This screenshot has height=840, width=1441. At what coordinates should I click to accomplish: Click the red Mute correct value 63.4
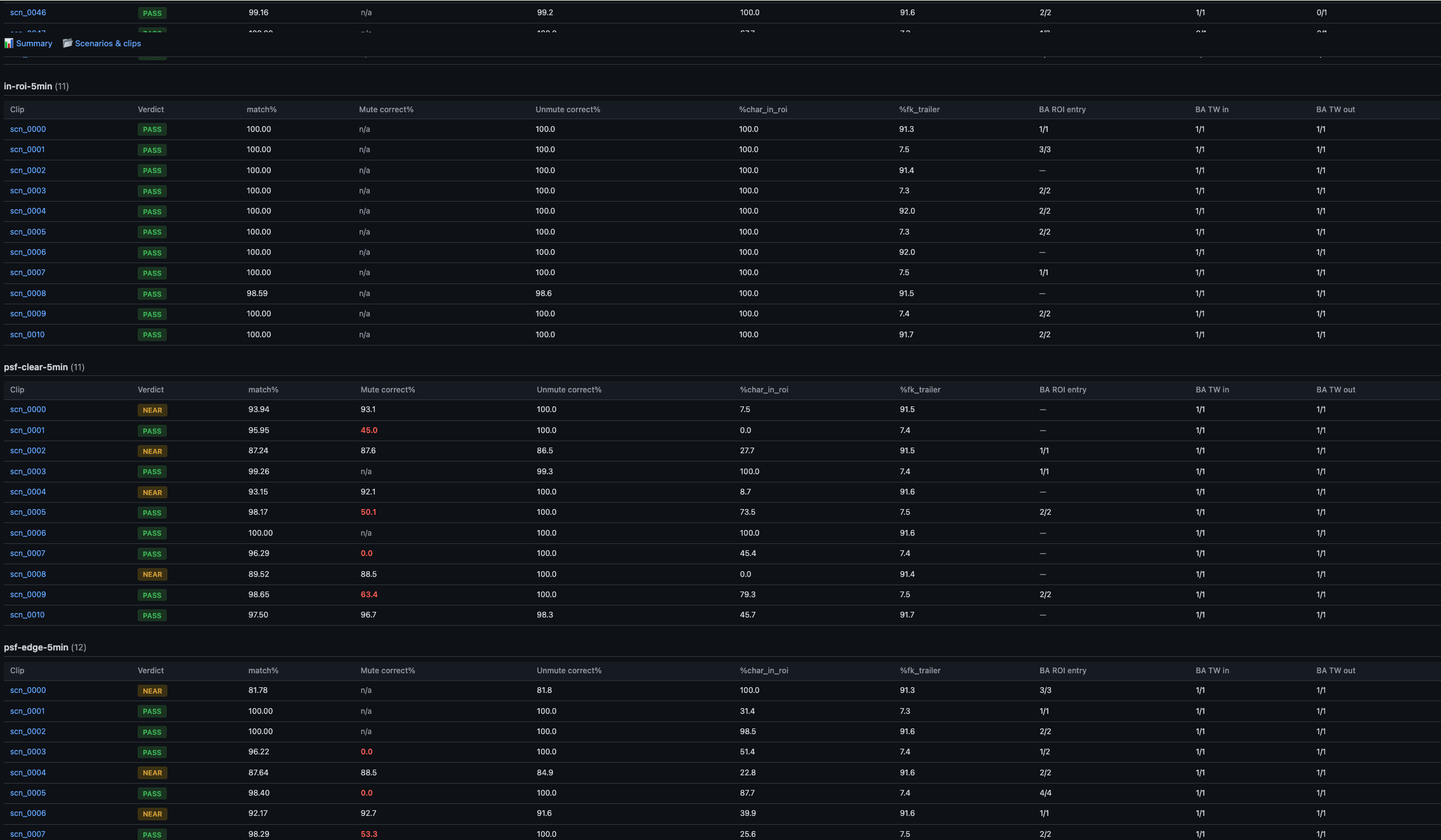pyautogui.click(x=369, y=595)
